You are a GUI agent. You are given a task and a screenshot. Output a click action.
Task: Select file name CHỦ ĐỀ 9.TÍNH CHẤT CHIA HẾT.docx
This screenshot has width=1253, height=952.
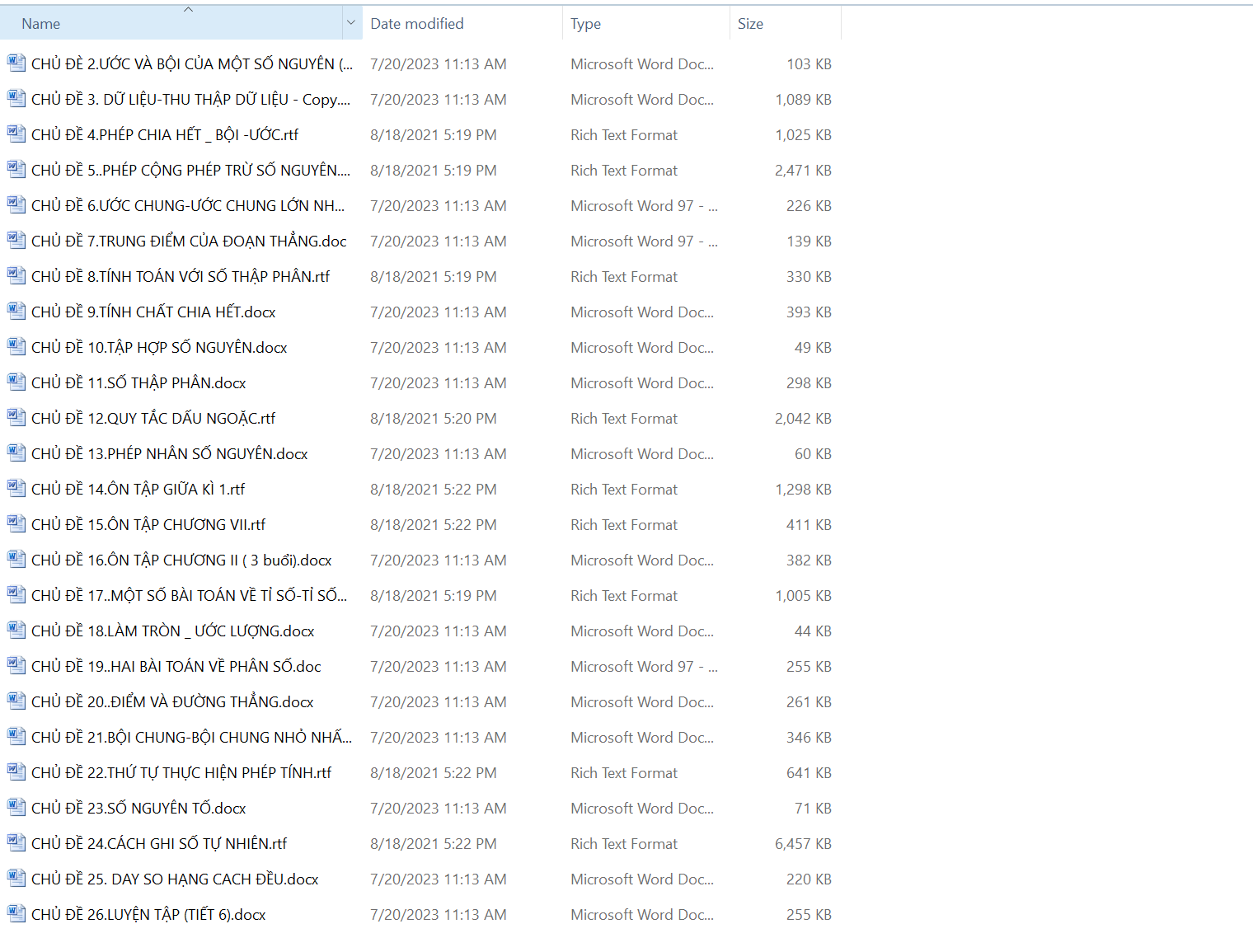tap(153, 312)
